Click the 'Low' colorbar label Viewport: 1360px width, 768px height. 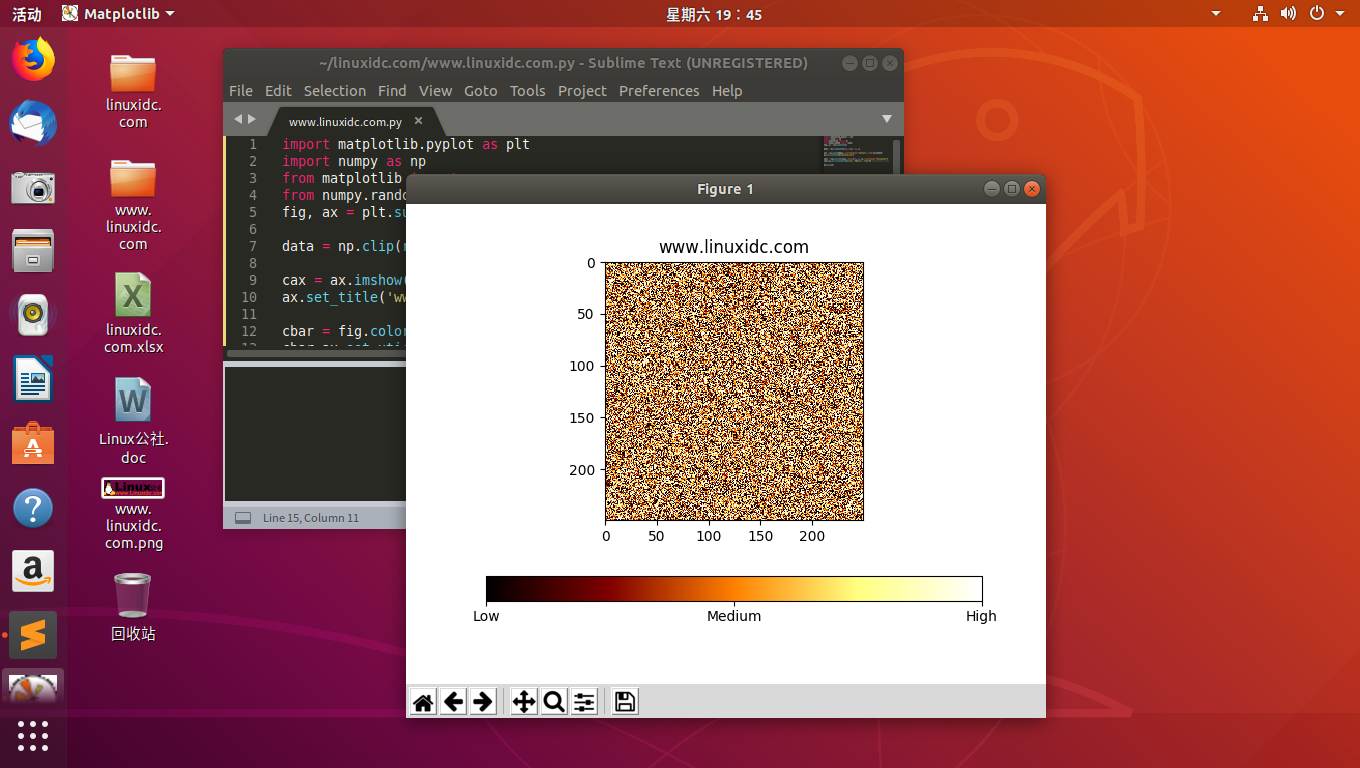(x=486, y=616)
